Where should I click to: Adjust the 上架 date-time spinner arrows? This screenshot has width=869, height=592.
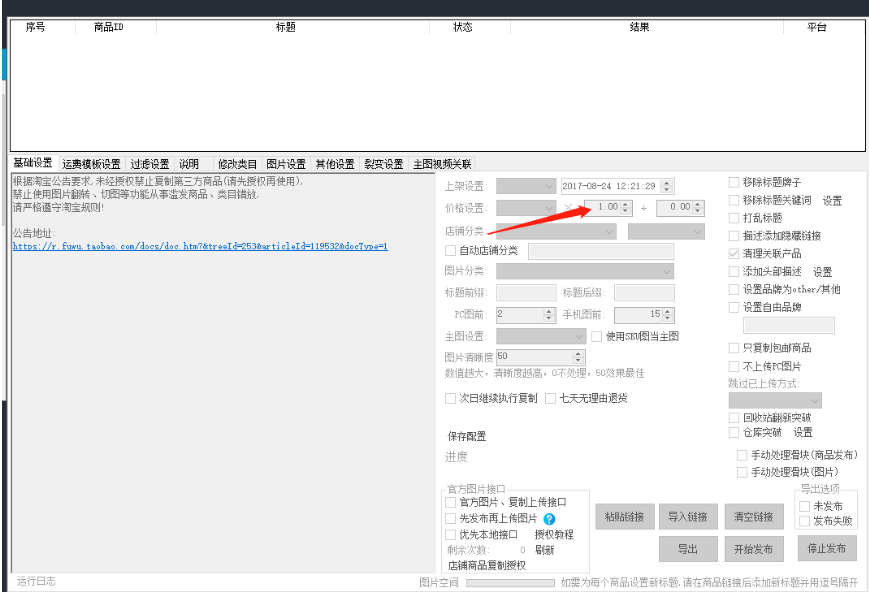[667, 186]
